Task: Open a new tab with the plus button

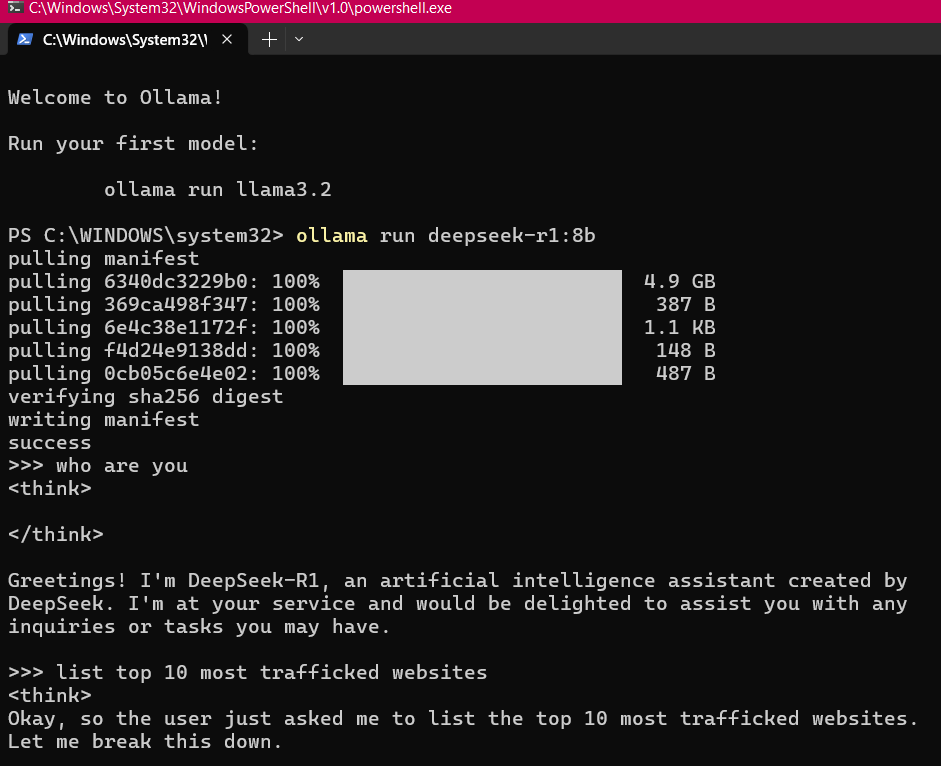Action: [268, 40]
